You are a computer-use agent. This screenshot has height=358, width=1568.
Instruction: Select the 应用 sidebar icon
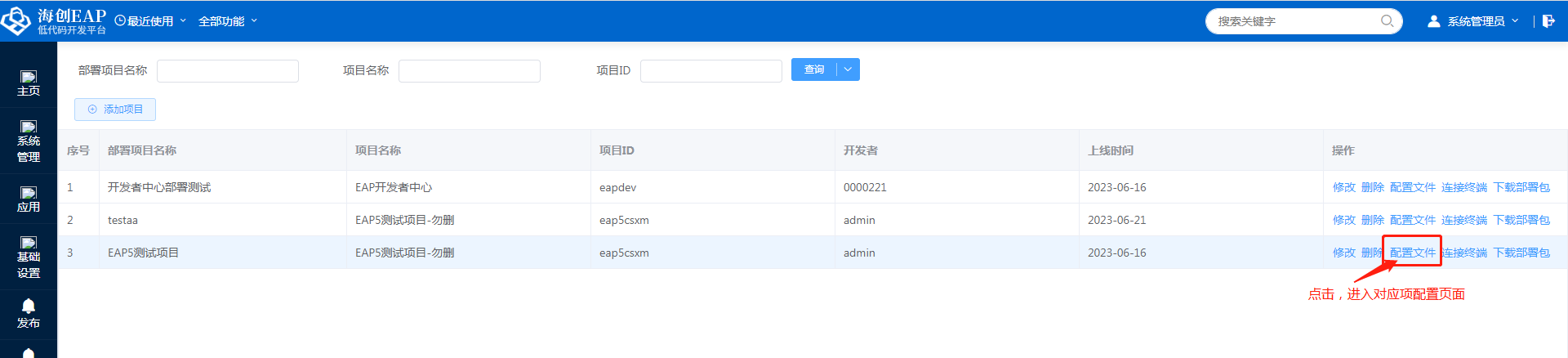point(29,199)
